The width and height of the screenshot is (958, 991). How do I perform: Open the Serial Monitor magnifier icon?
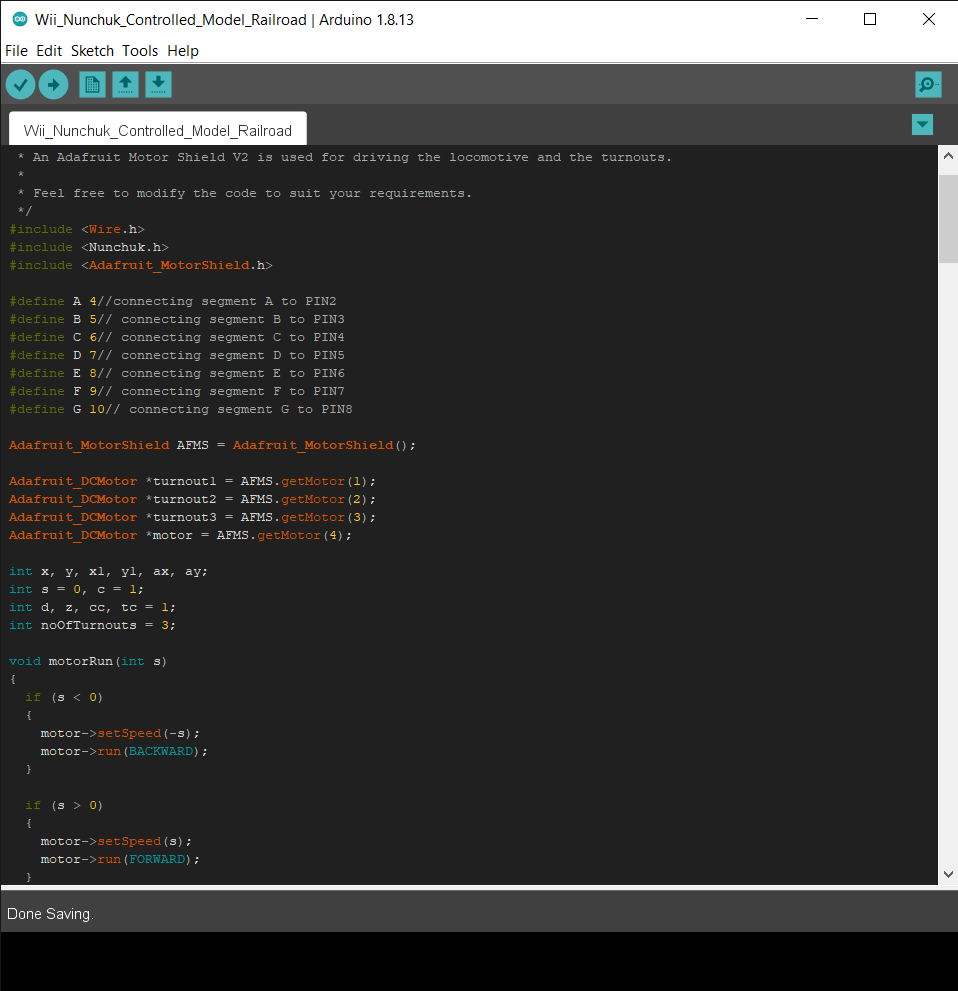pos(928,85)
